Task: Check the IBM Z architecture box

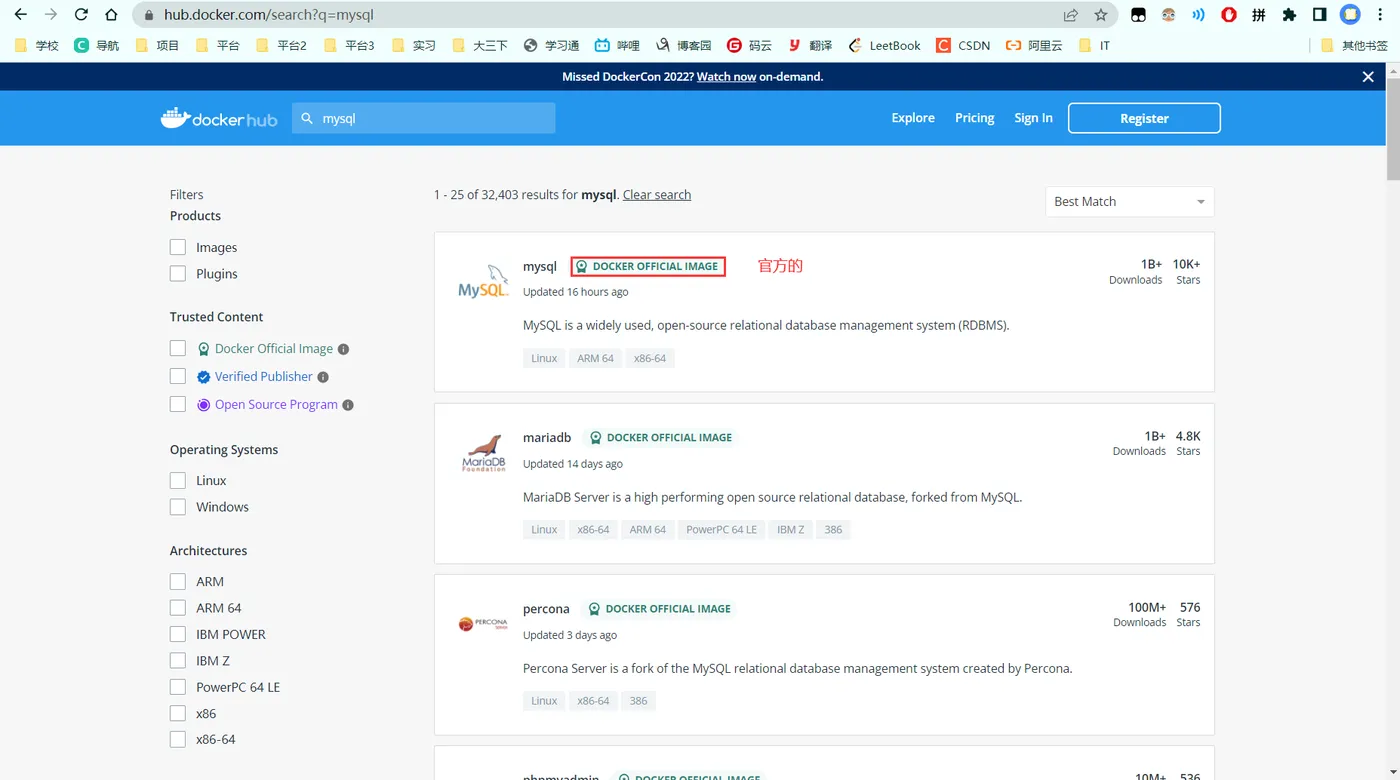Action: click(x=178, y=660)
